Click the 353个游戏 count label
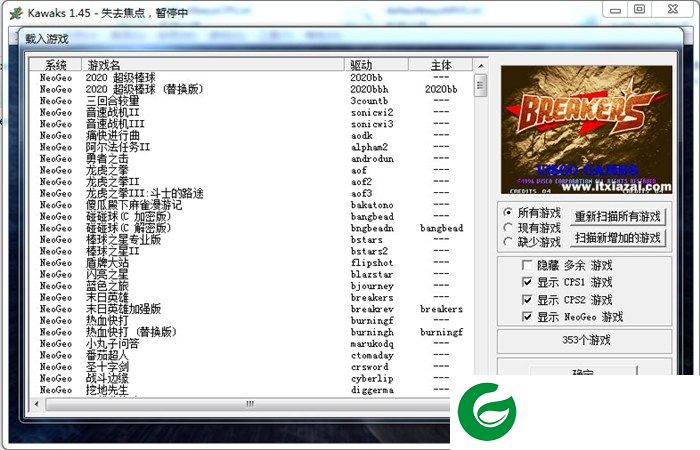Viewport: 700px width, 450px height. click(x=586, y=340)
